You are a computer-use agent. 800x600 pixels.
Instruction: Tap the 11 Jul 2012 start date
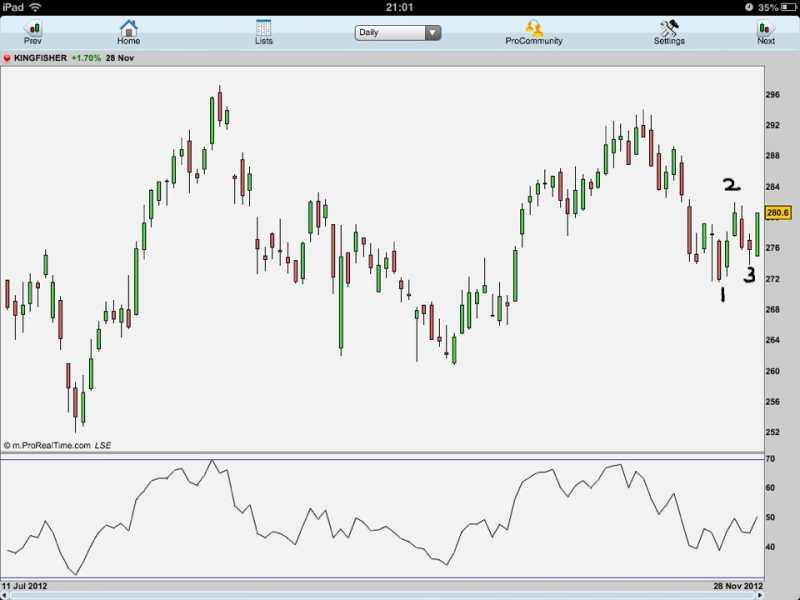[25, 585]
